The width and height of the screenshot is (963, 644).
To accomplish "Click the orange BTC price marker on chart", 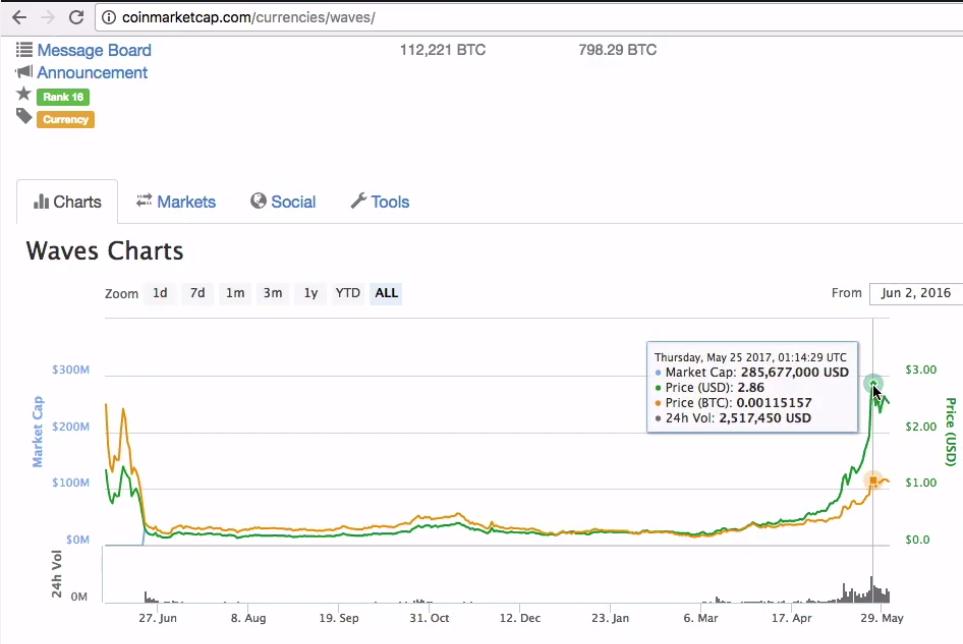I will [x=873, y=481].
